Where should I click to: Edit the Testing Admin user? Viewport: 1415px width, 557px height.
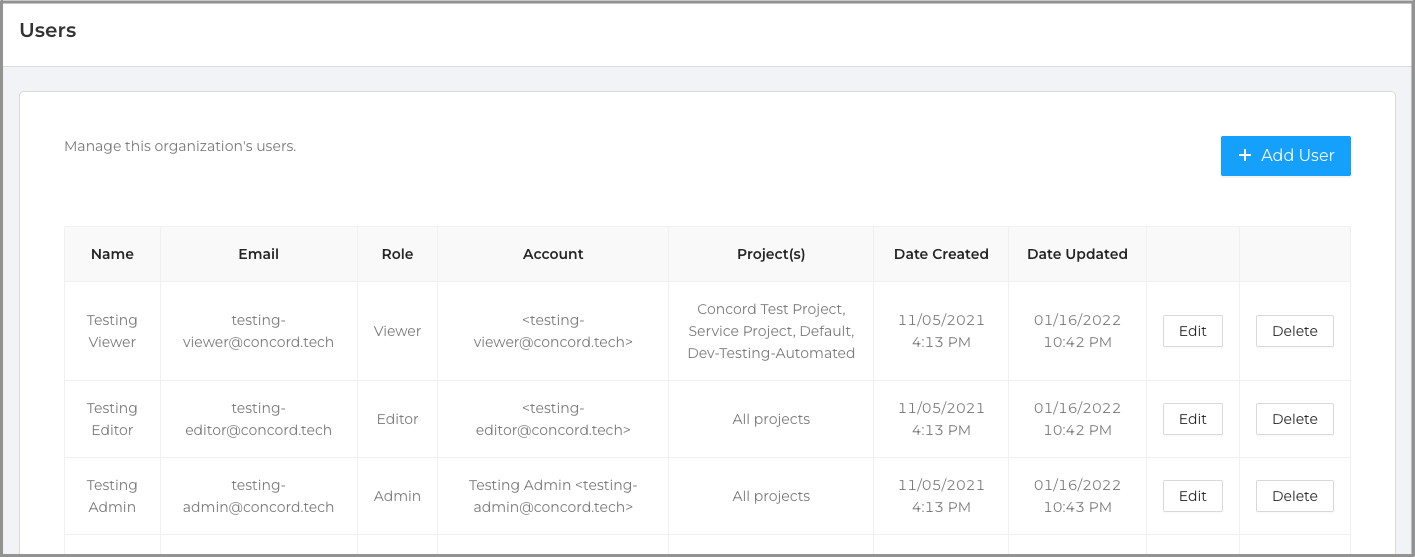click(x=1192, y=496)
